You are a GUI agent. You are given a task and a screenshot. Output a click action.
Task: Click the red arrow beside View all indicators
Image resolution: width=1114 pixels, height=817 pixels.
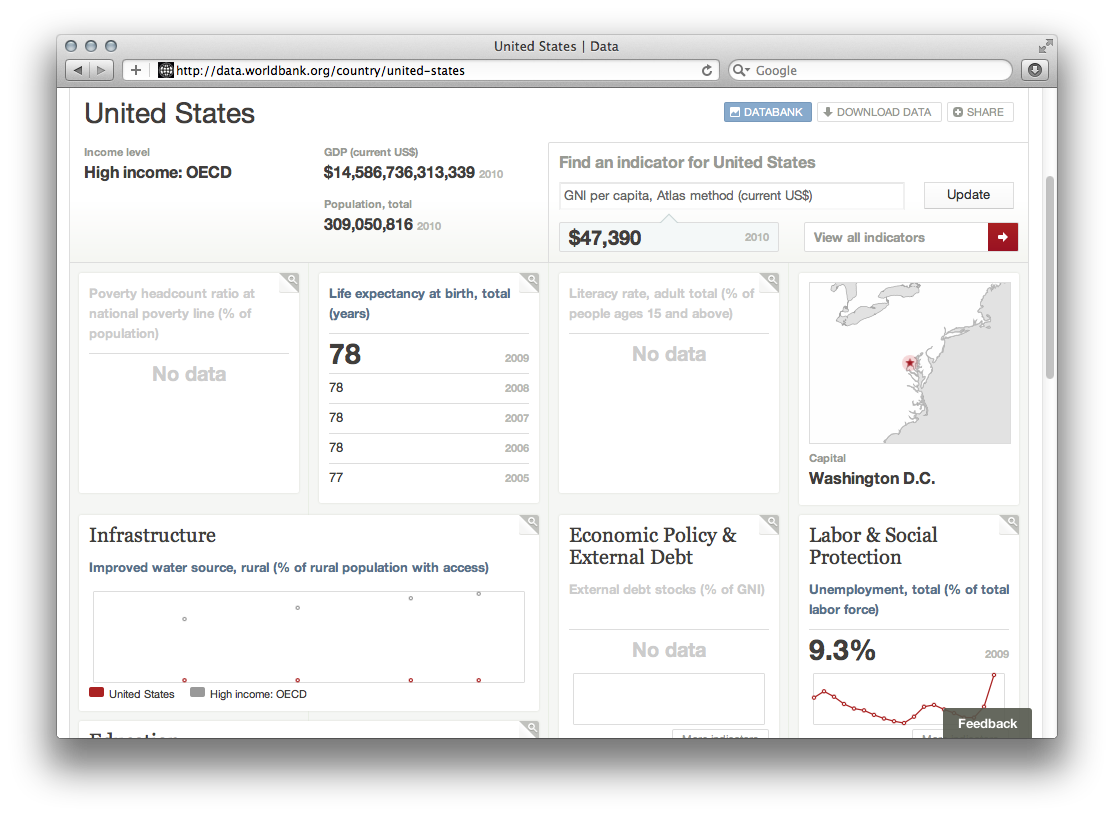[1002, 237]
